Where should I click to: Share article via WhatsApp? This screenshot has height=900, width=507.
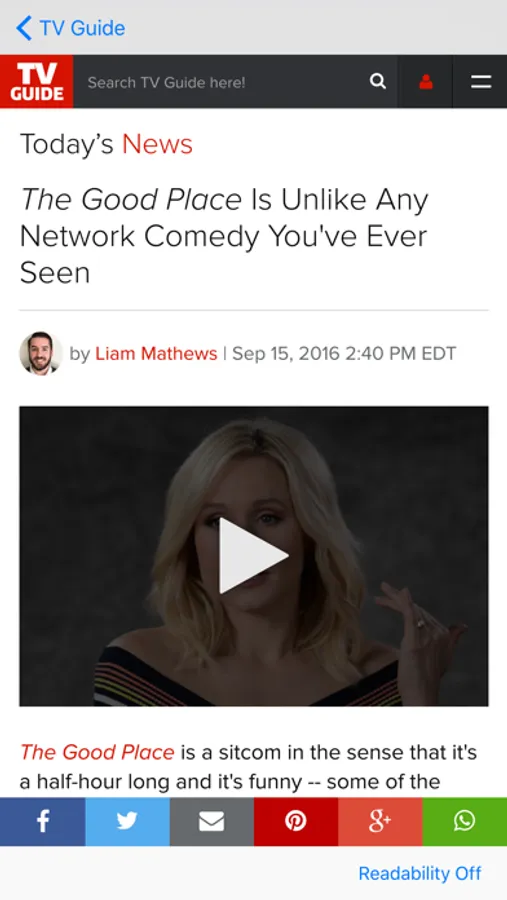(x=465, y=821)
